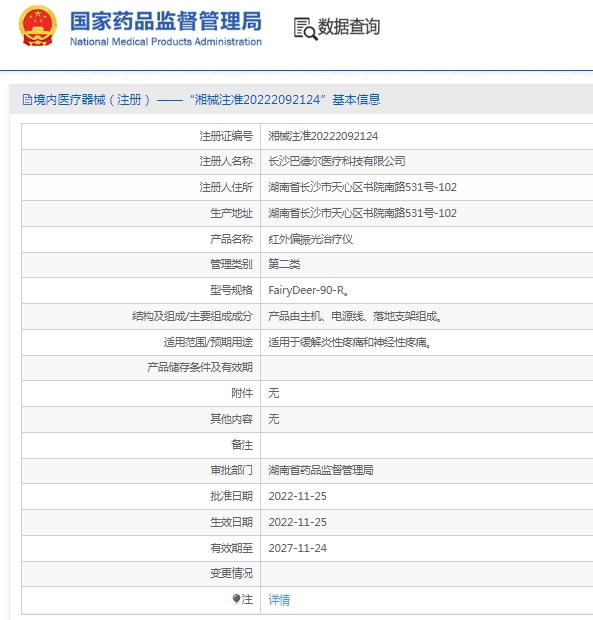Screen dimensions: 593x620
Task: Click the 结构及组成/主要组成成分 label
Action: coord(192,316)
